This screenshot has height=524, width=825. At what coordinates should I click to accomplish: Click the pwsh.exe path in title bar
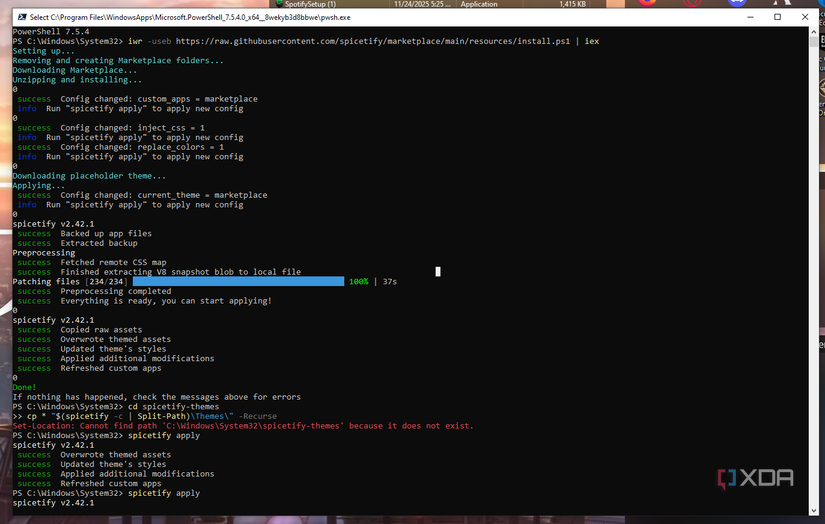coord(190,17)
